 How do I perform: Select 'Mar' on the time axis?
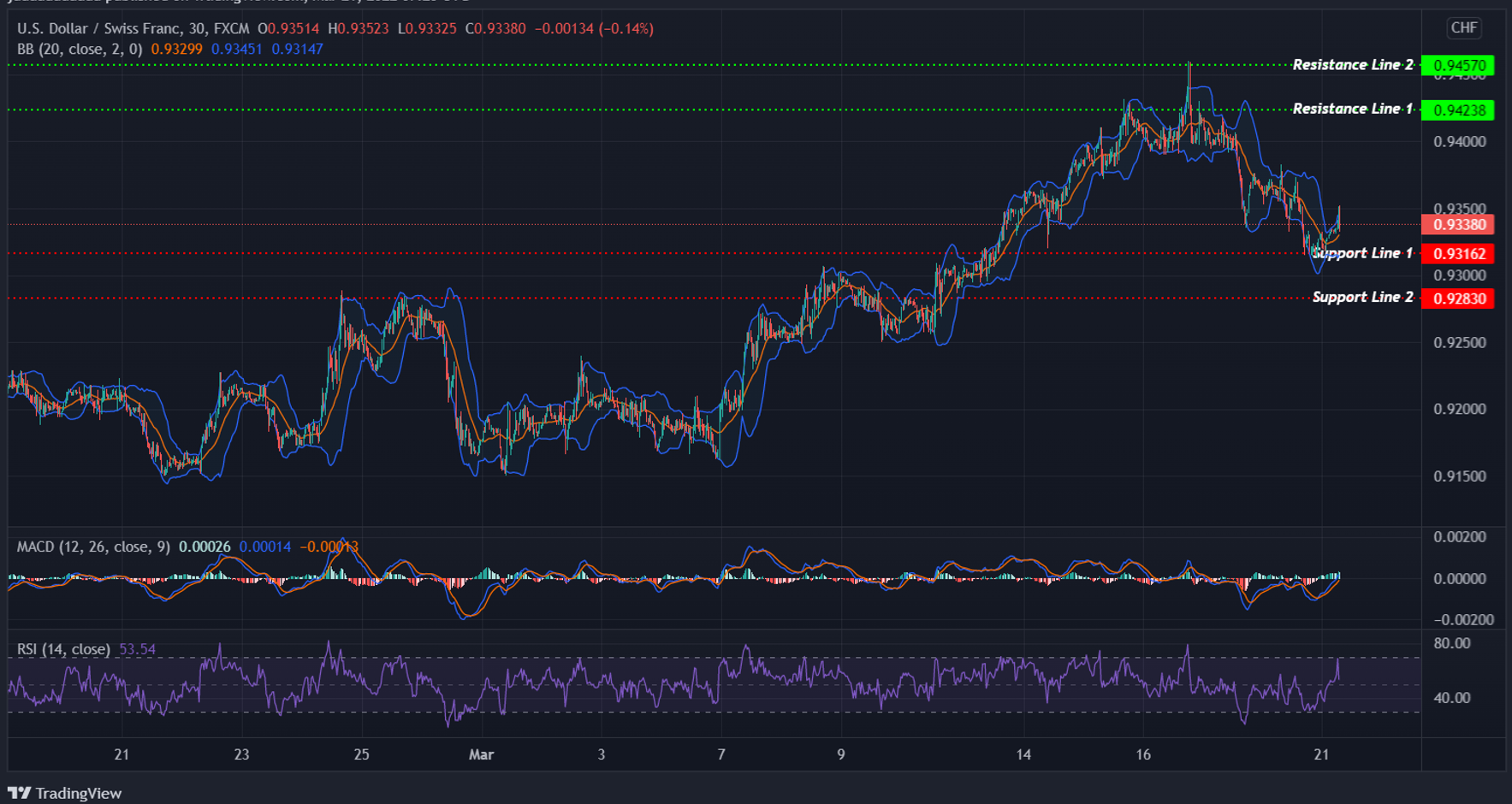pos(482,755)
